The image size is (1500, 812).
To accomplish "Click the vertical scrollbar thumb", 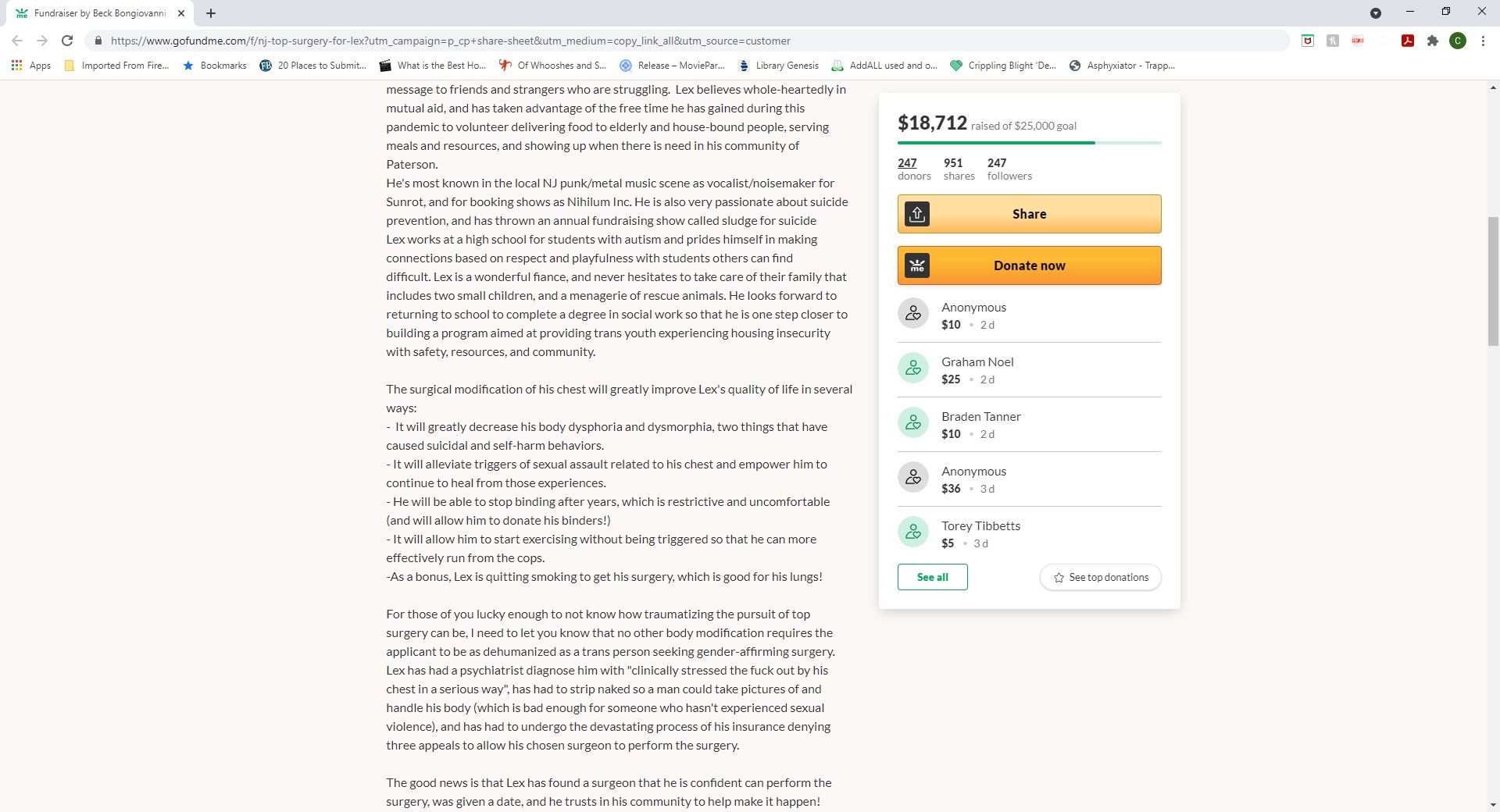I will click(x=1493, y=281).
